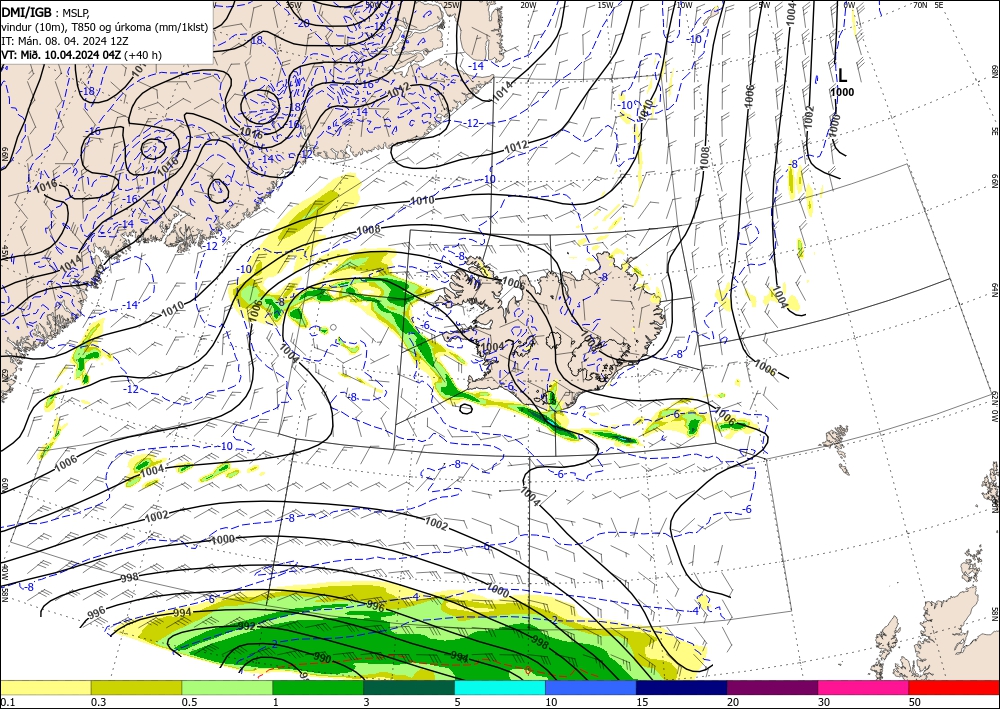The image size is (1000, 709).
Task: Click the '10W' longitude label at top
Action: click(684, 5)
